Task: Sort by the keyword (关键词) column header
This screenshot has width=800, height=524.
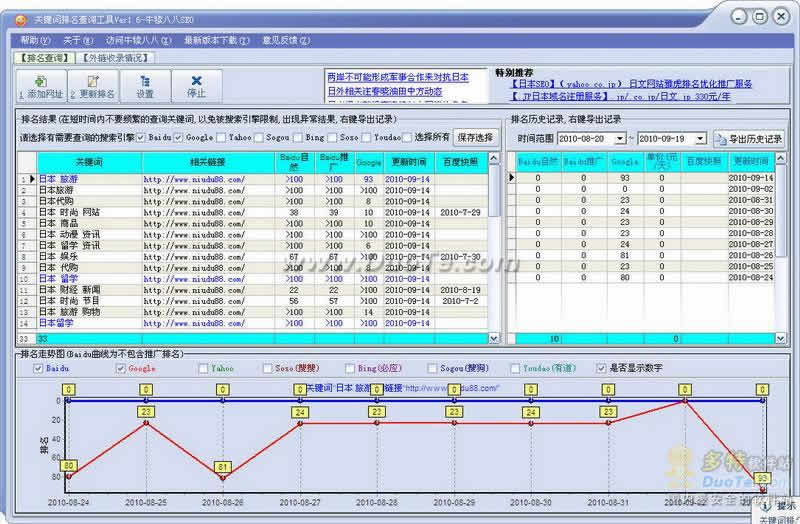Action: (x=89, y=162)
